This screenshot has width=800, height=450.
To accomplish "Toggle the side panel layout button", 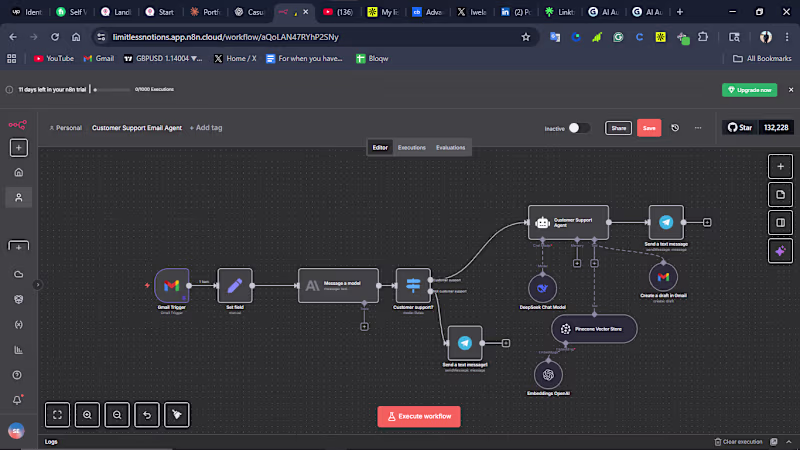I will pyautogui.click(x=780, y=222).
